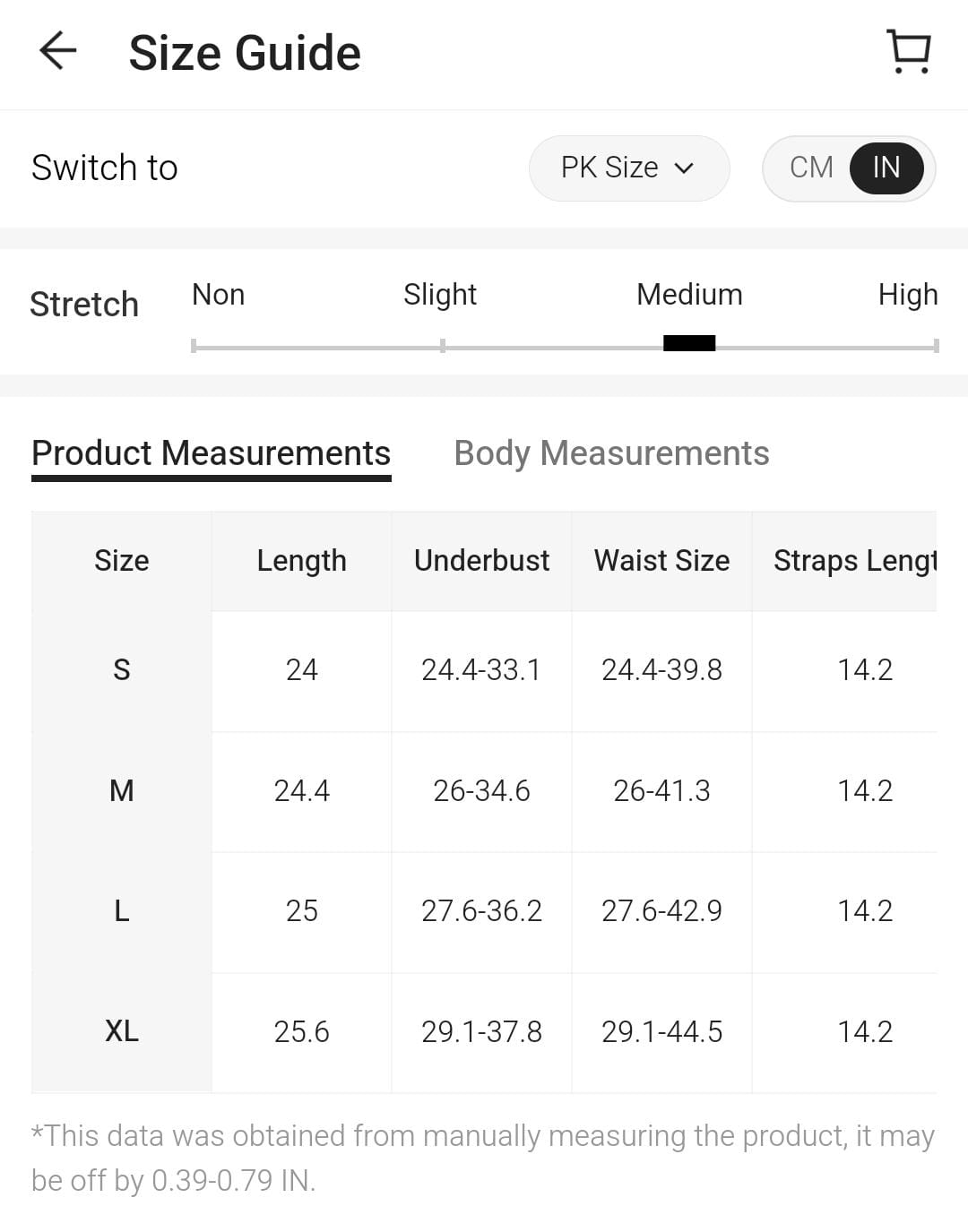This screenshot has height=1232, width=968.
Task: Click the Non stretch label
Action: [x=218, y=295]
